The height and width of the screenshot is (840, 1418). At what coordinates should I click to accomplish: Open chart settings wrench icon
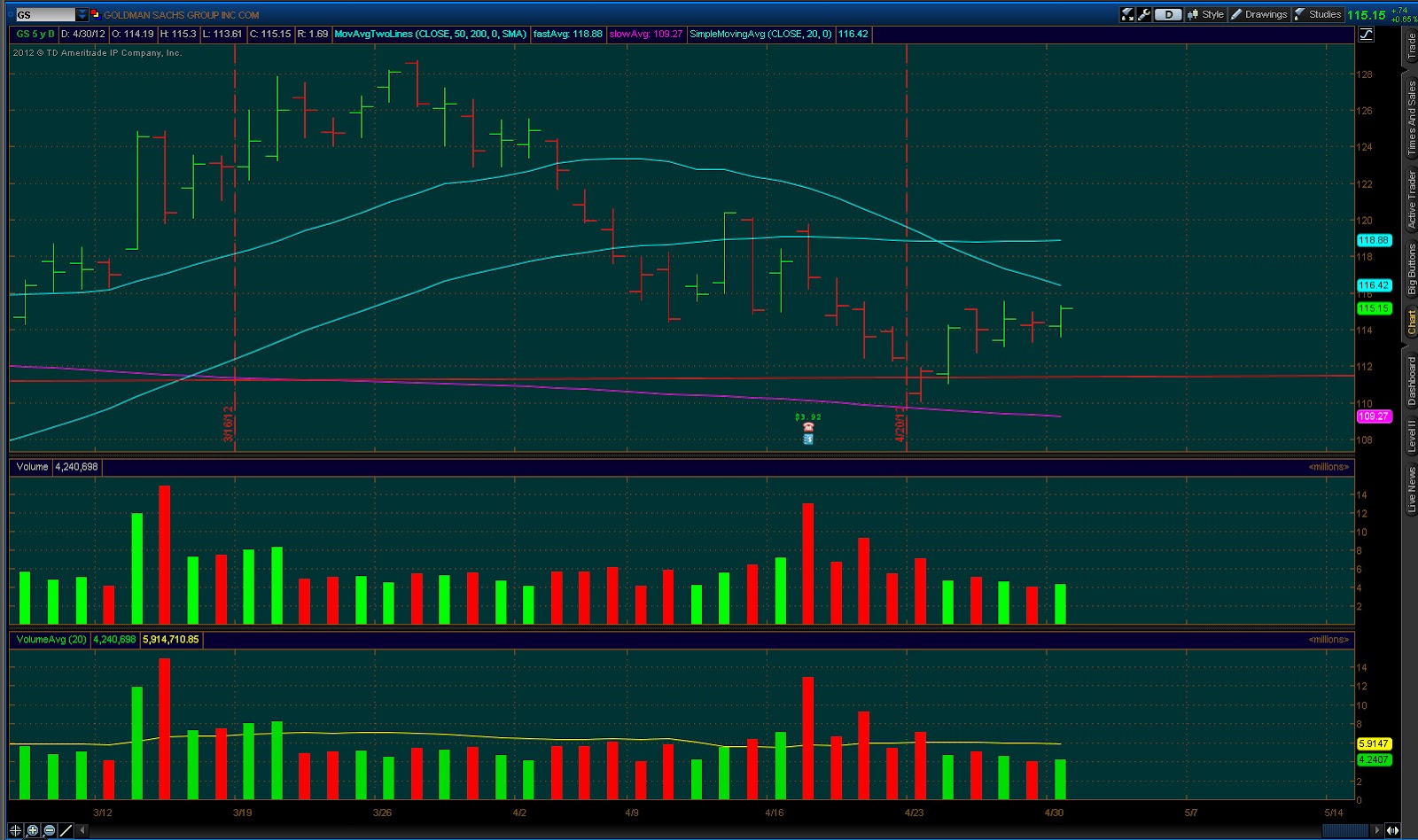[1143, 14]
